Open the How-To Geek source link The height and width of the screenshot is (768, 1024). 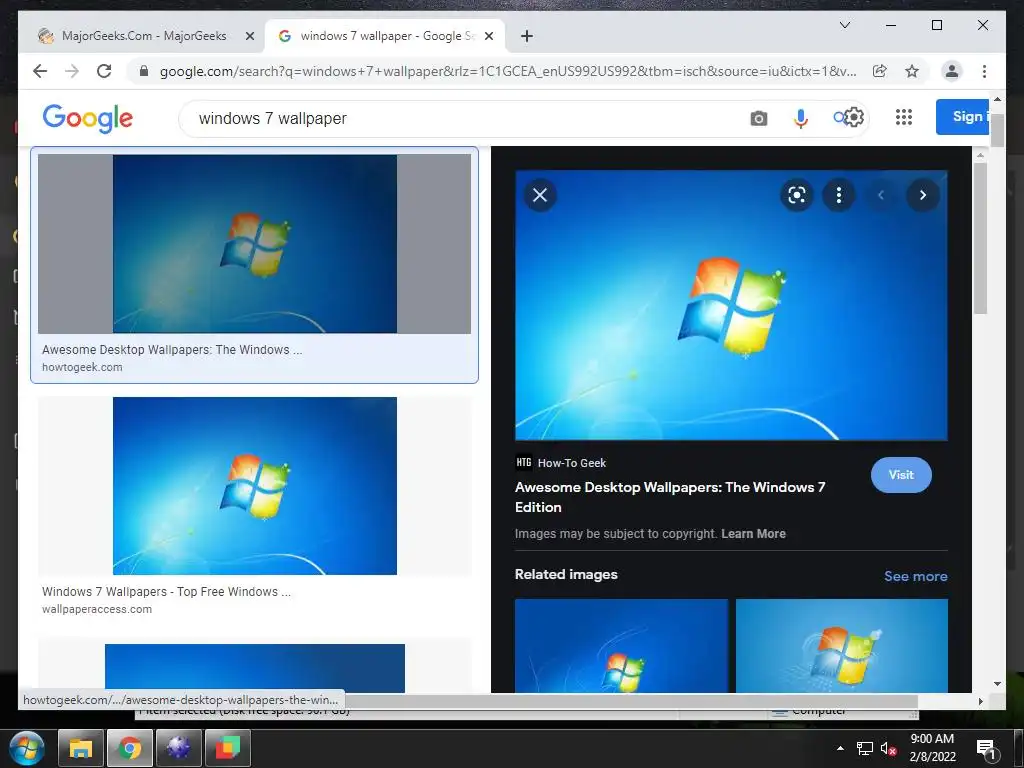click(560, 462)
